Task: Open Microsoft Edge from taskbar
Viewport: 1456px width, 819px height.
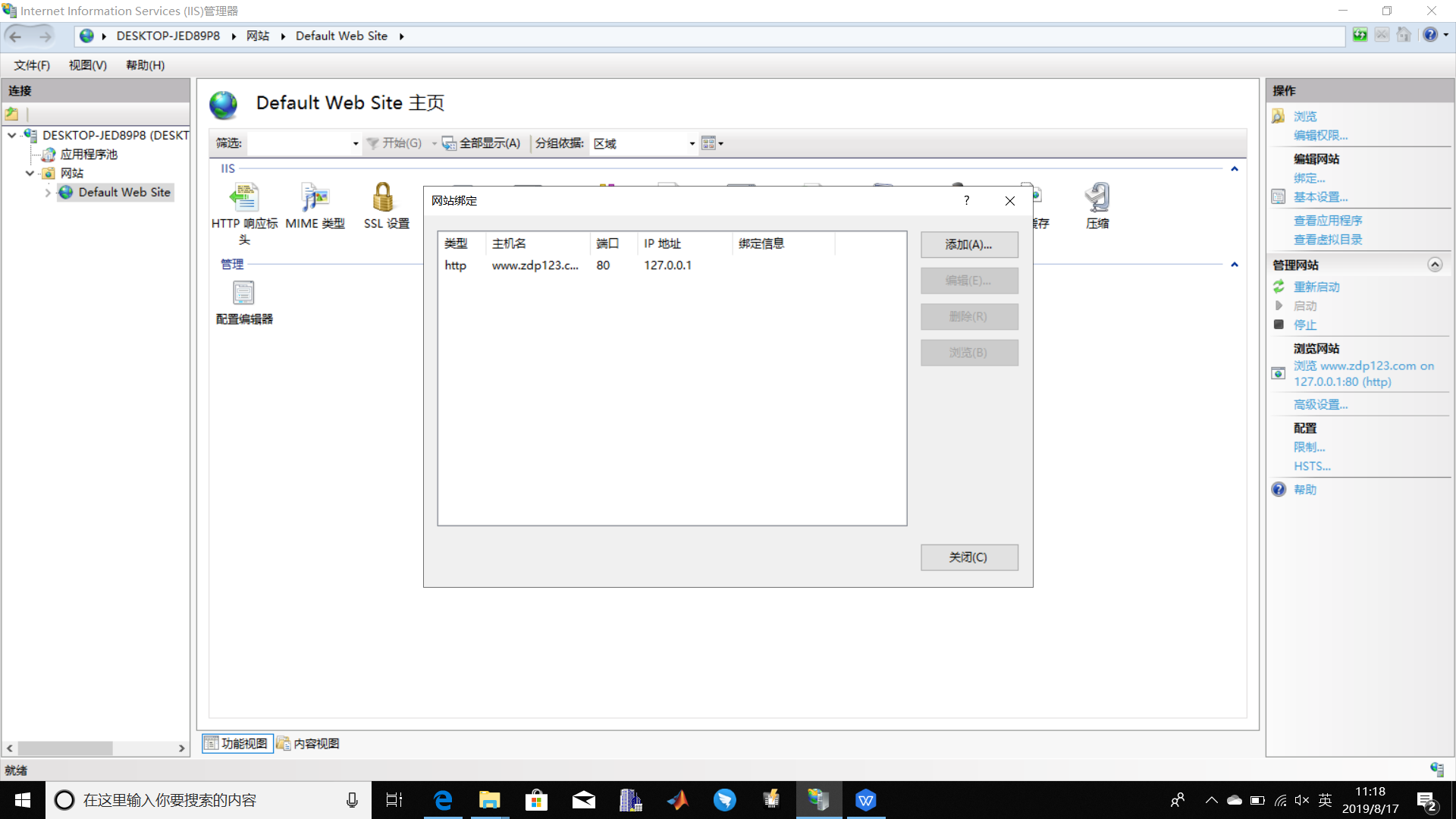Action: pos(443,800)
